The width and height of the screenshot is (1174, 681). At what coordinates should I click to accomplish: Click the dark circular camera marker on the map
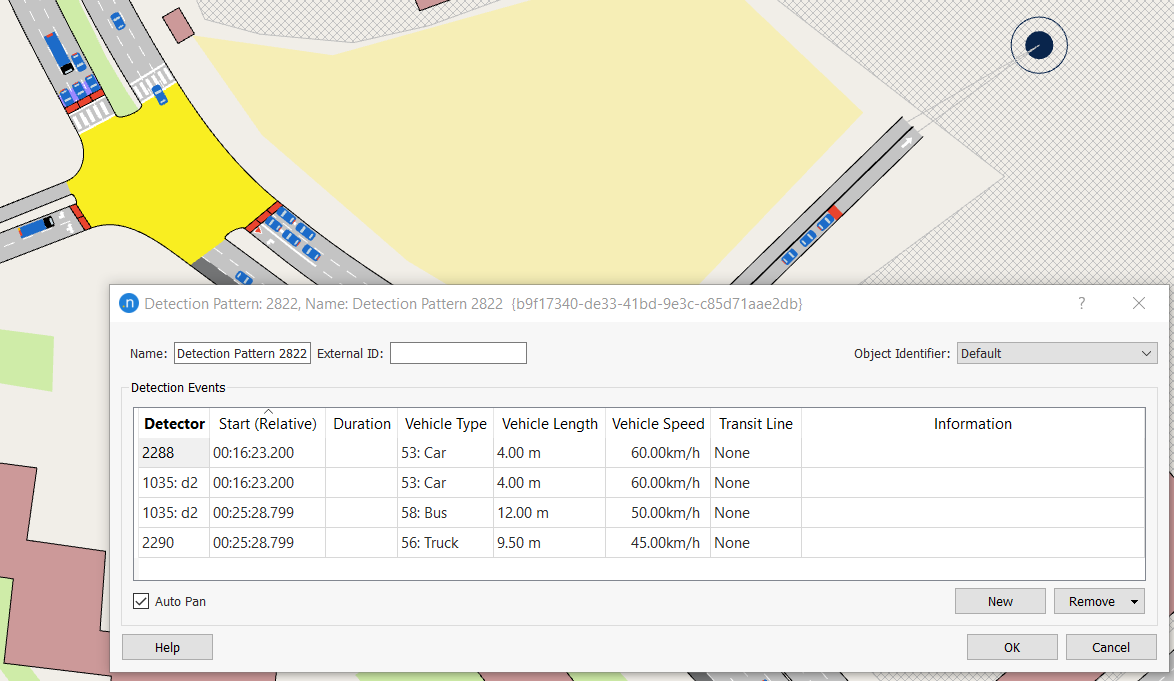coord(1038,44)
